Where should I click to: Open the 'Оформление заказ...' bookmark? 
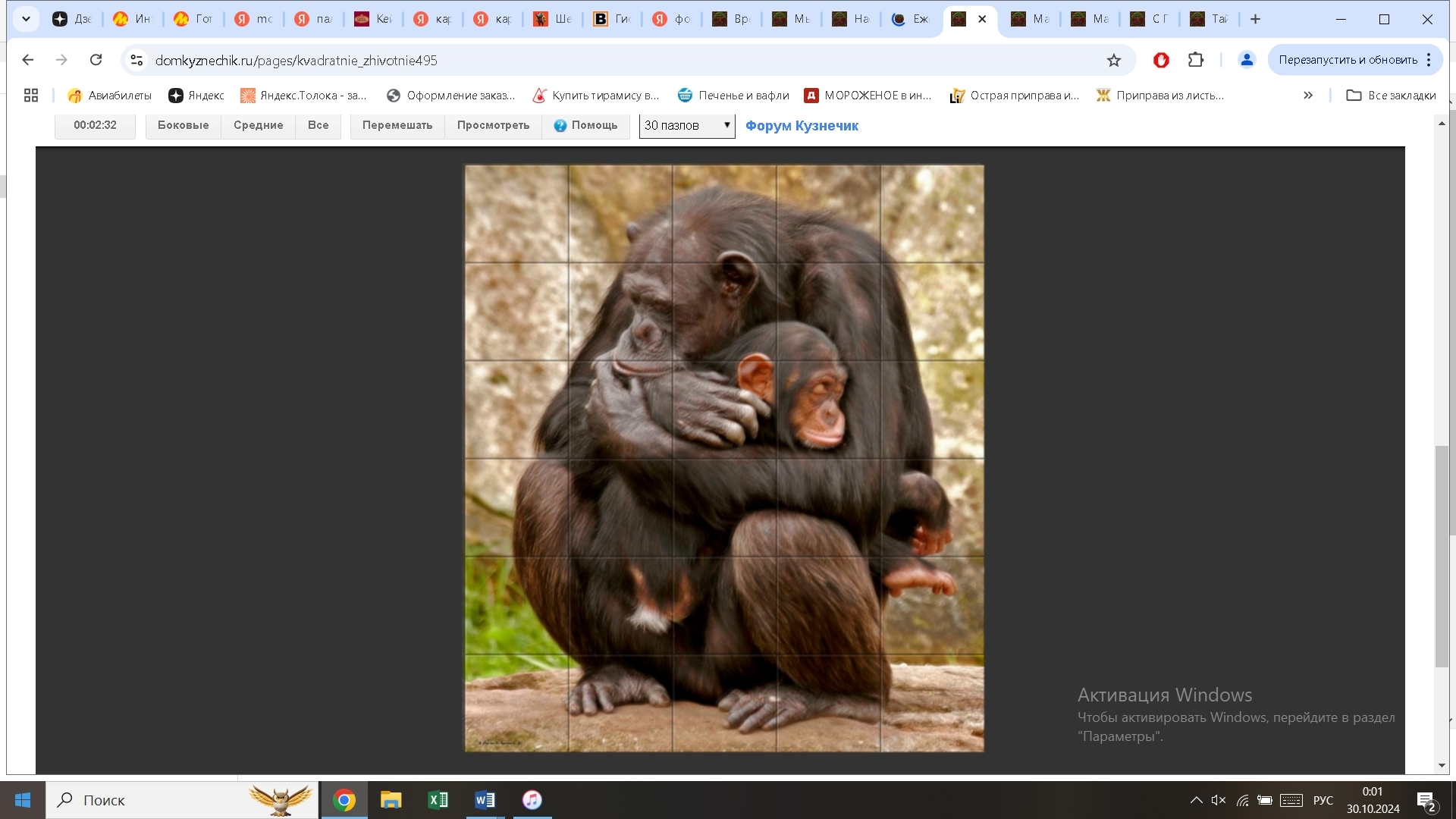(450, 95)
